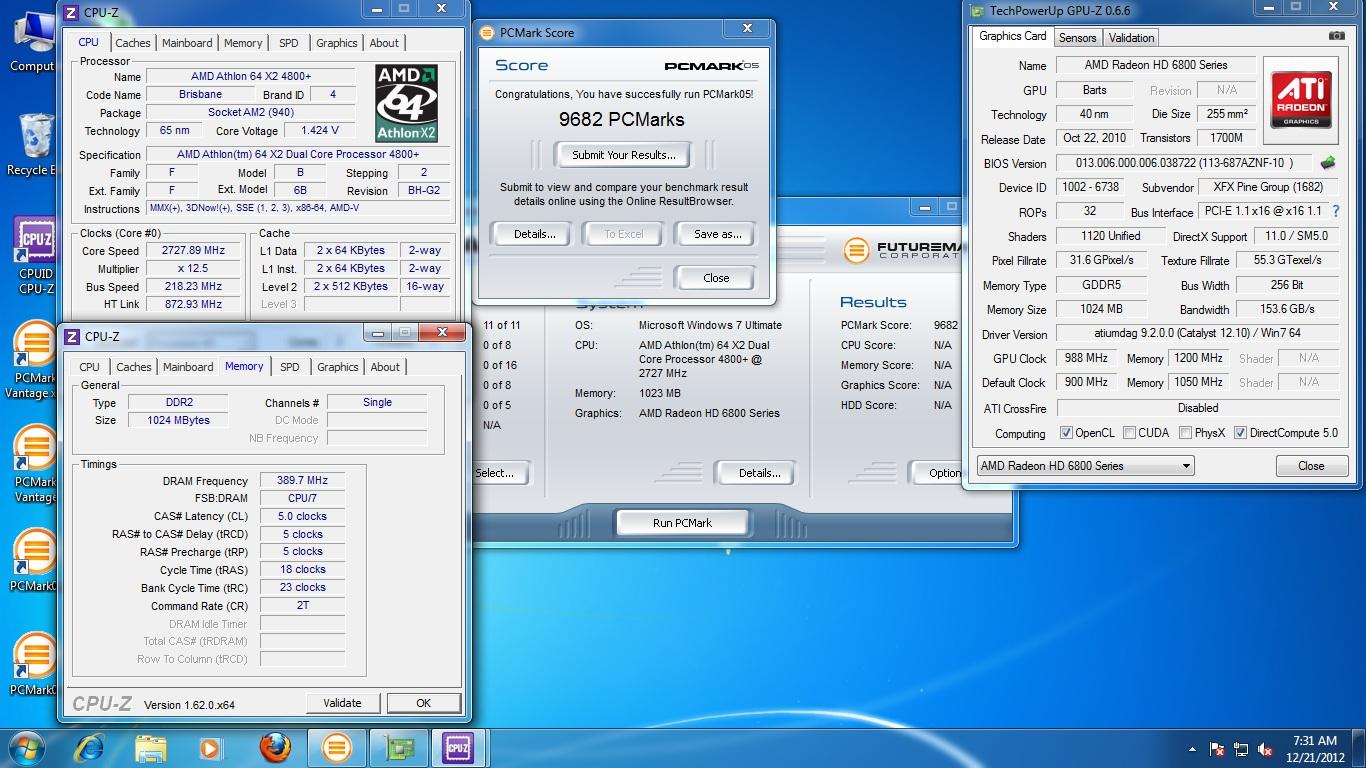Viewport: 1366px width, 768px height.
Task: Open the About tab in top CPU-Z window
Action: tap(384, 43)
